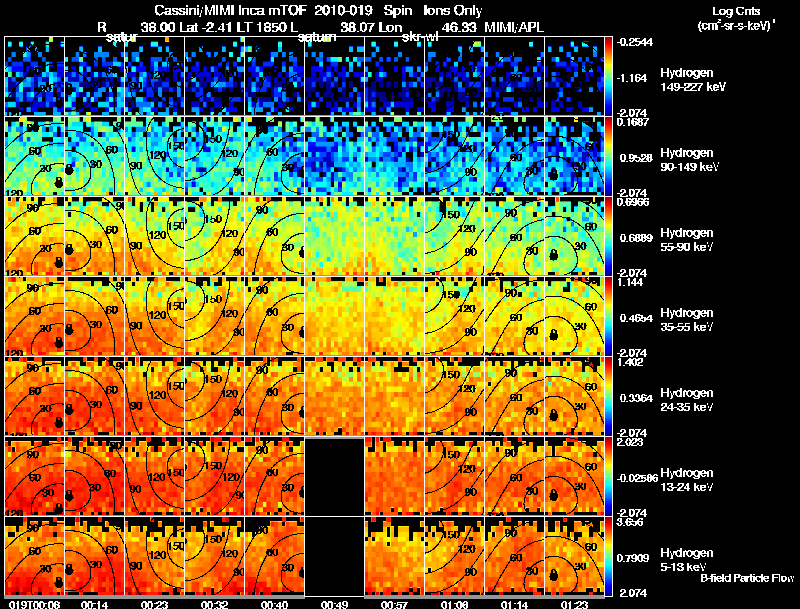Screen dimensions: 800x609
Task: Click the 'Log Cnts' colorbar title
Action: (736, 11)
